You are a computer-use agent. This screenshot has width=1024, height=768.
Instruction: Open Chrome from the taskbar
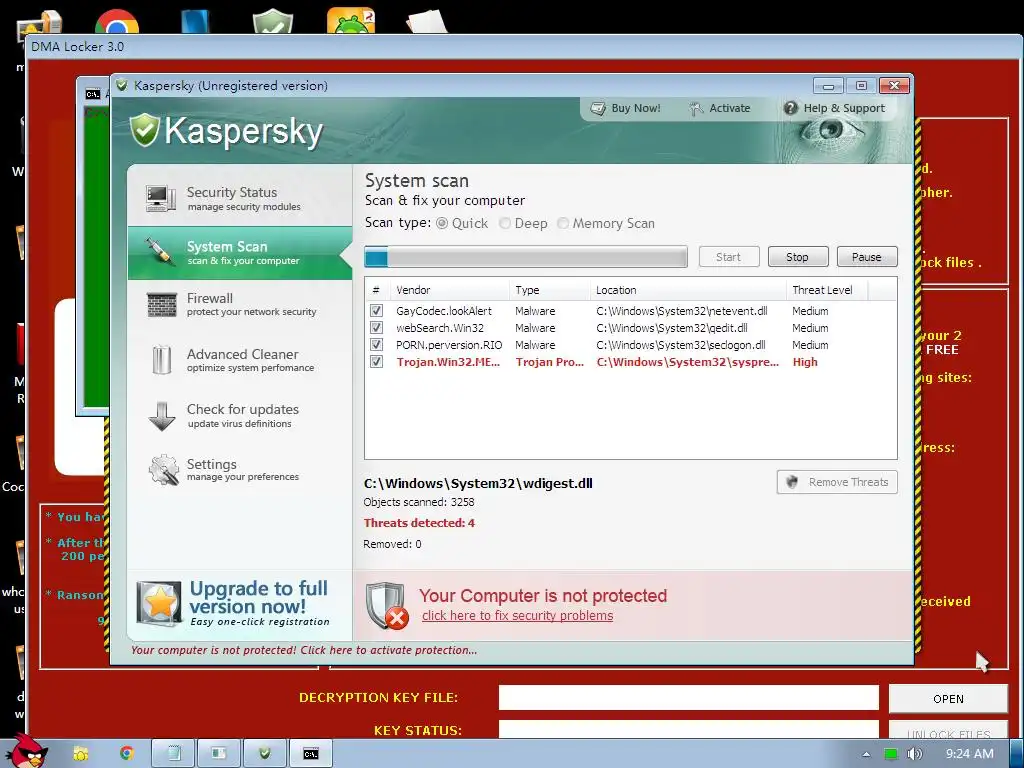point(127,754)
